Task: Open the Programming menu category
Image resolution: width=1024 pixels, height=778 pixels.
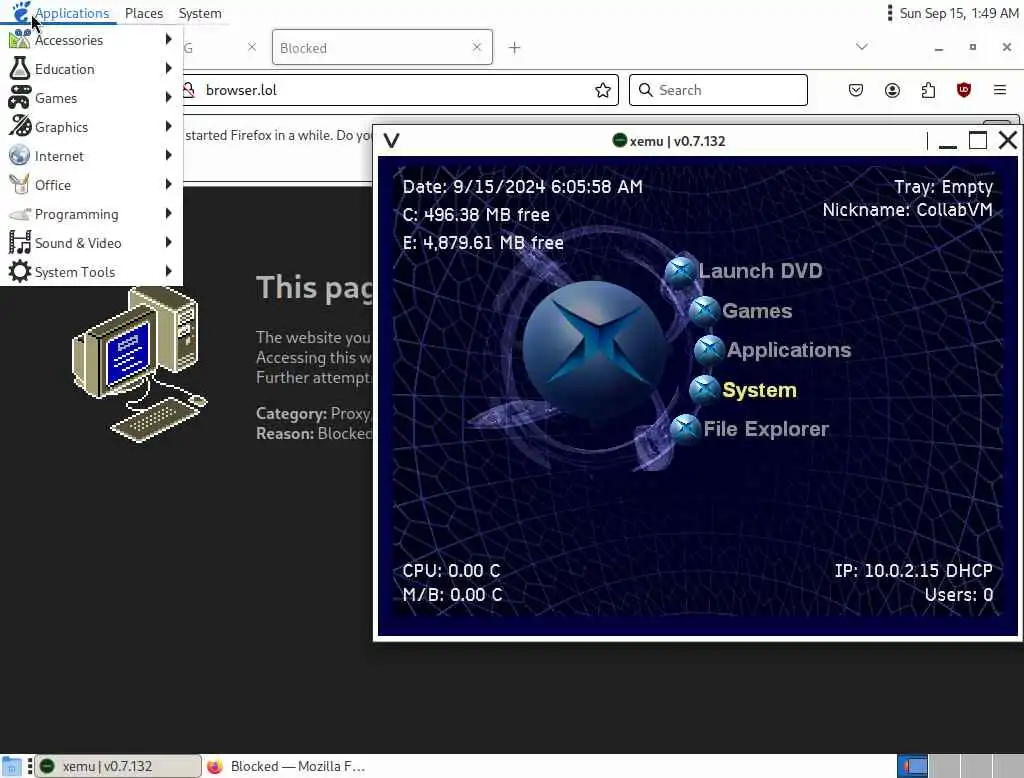Action: [91, 214]
